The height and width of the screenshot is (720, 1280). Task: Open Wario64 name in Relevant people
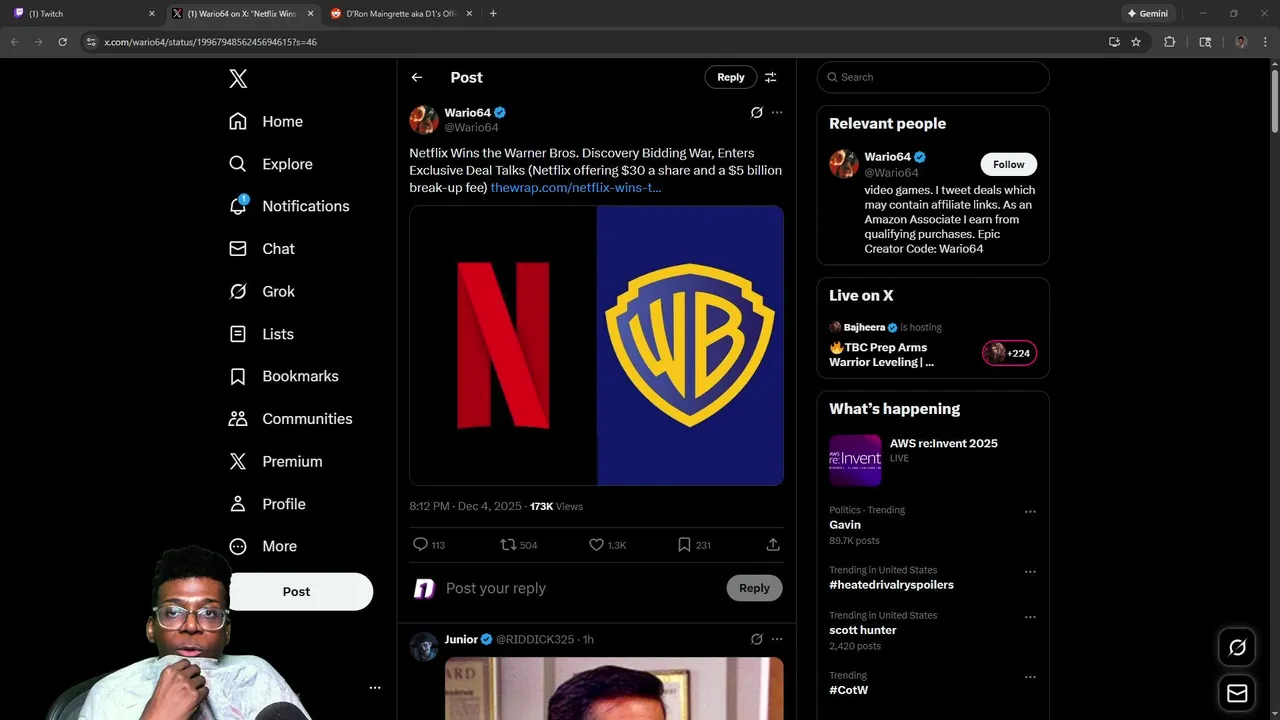888,157
